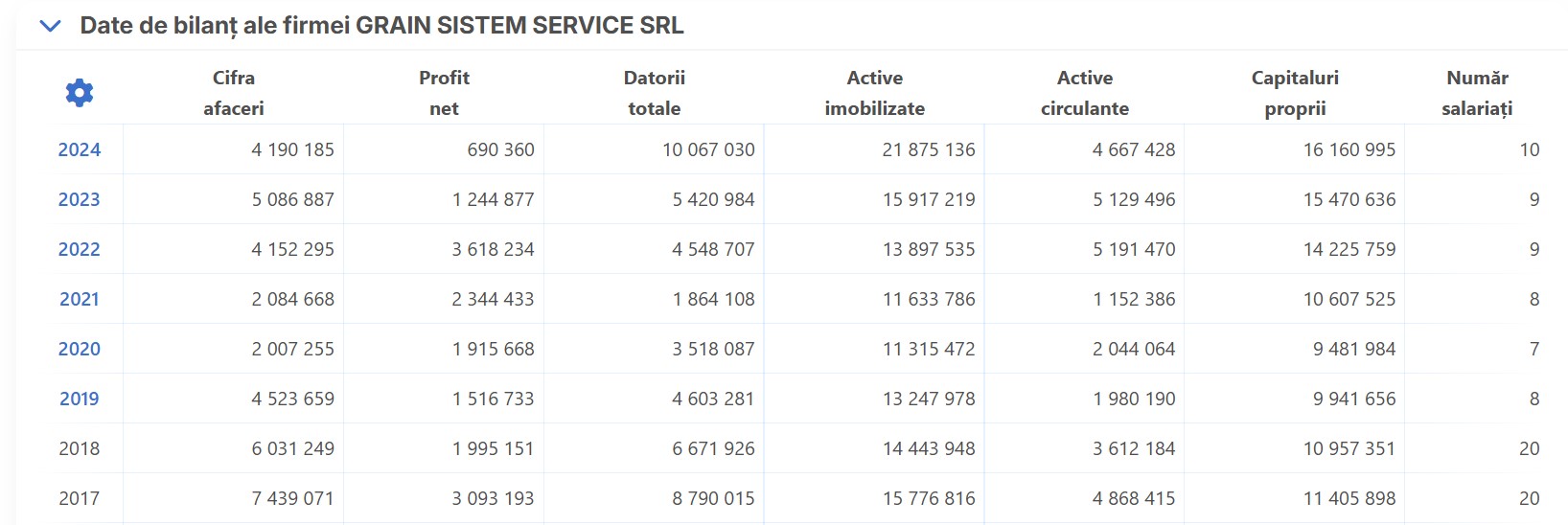Select net profit value 3 093 193

[x=494, y=498]
